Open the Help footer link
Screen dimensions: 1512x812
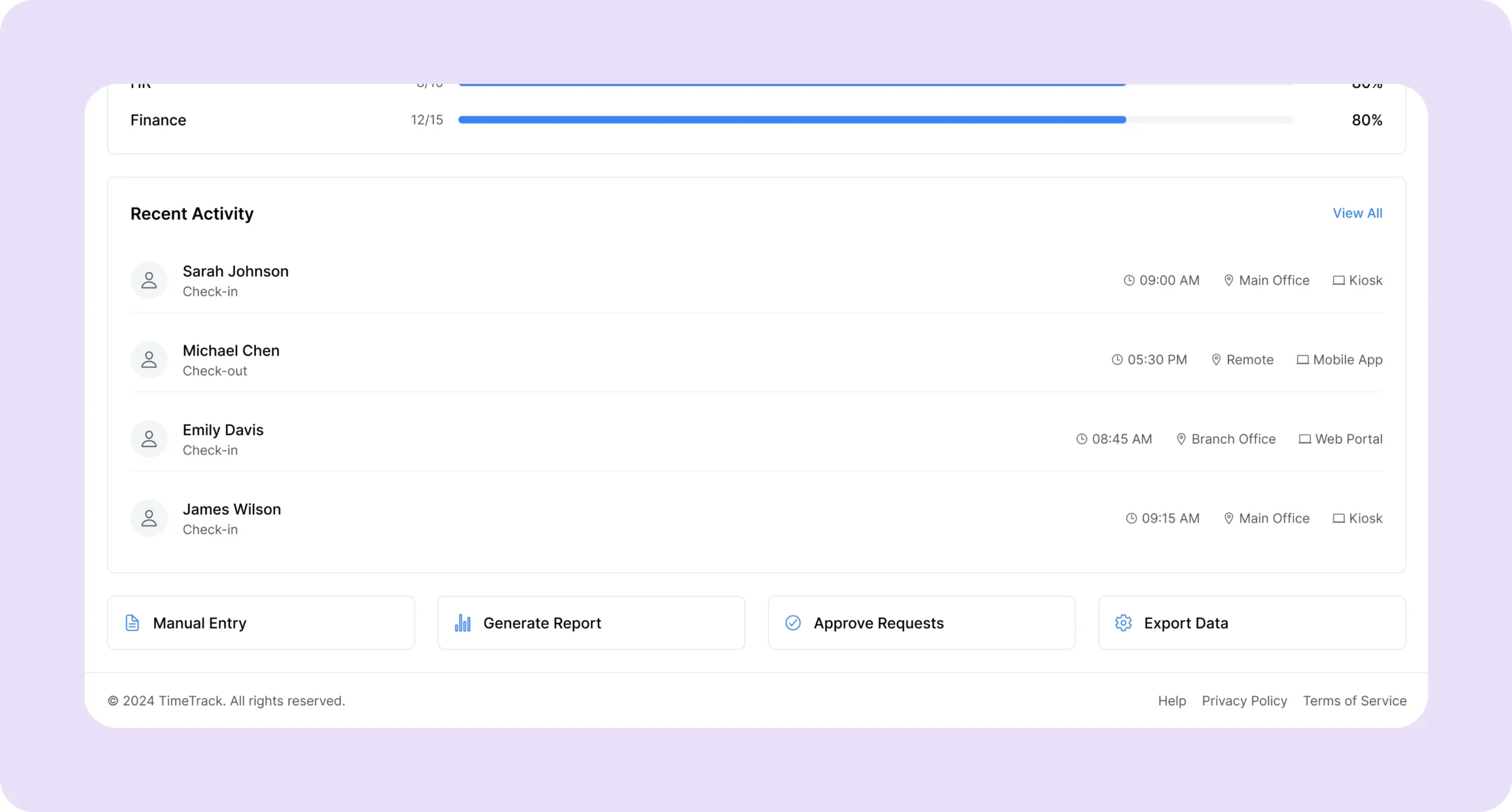pos(1171,701)
